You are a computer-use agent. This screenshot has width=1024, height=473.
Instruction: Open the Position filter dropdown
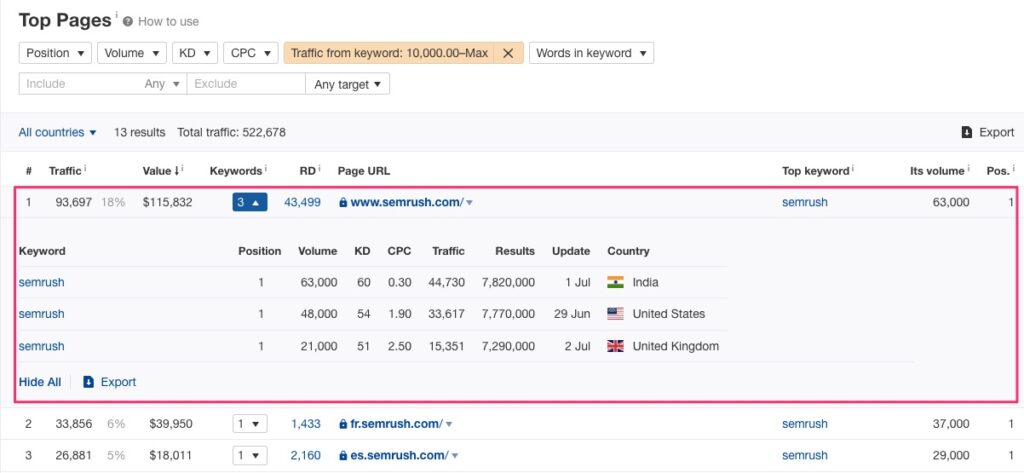pos(55,53)
